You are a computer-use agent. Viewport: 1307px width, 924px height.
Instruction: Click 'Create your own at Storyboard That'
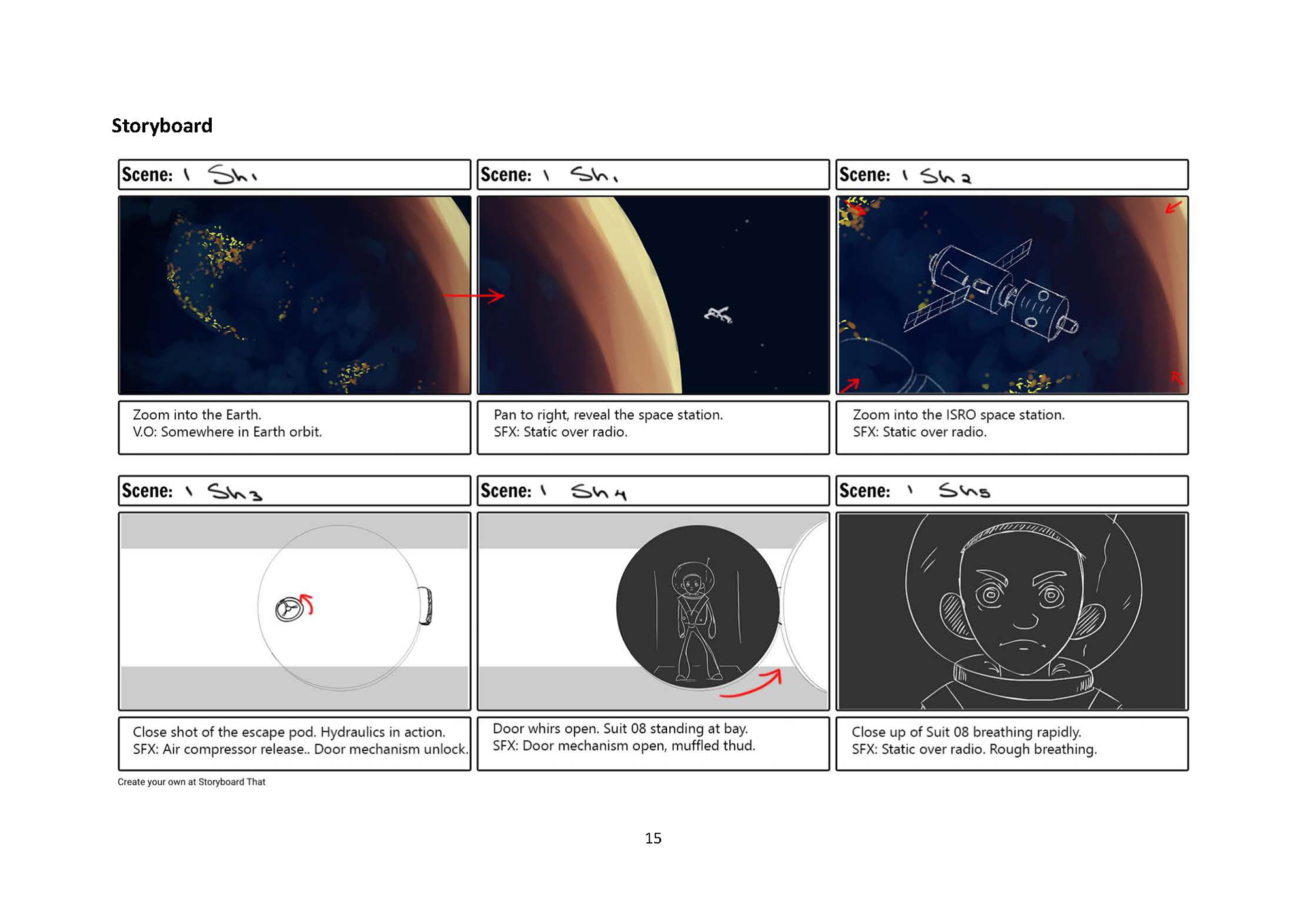(191, 782)
